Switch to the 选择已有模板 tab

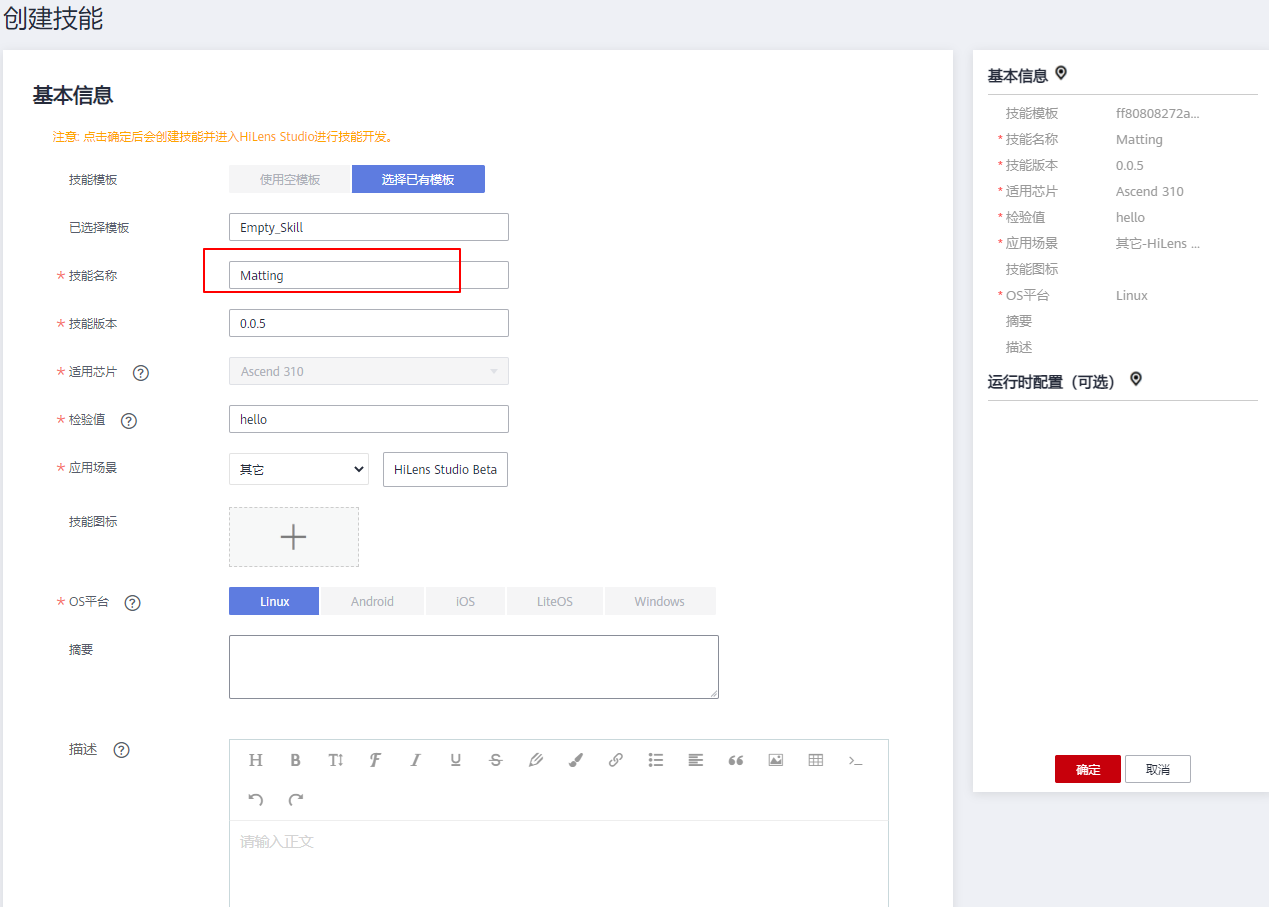[x=418, y=179]
